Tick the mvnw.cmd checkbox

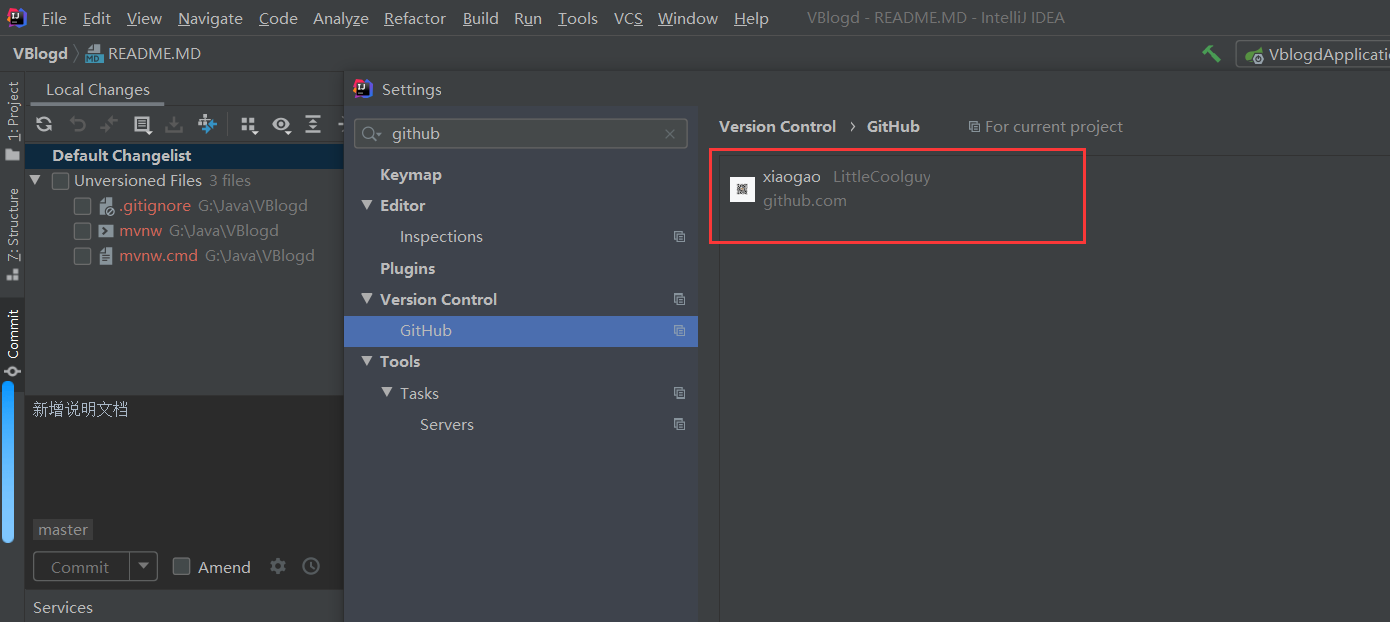pyautogui.click(x=83, y=256)
